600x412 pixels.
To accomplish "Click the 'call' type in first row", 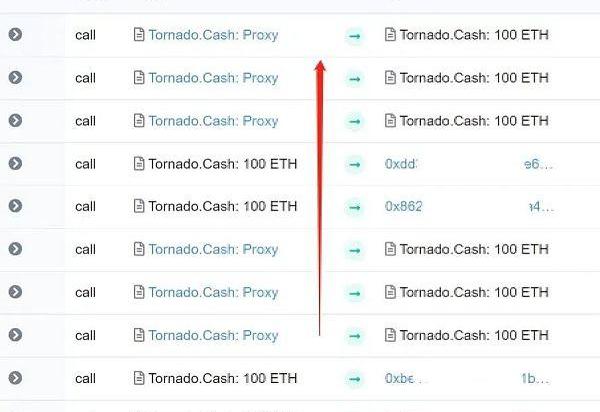I will (x=85, y=35).
